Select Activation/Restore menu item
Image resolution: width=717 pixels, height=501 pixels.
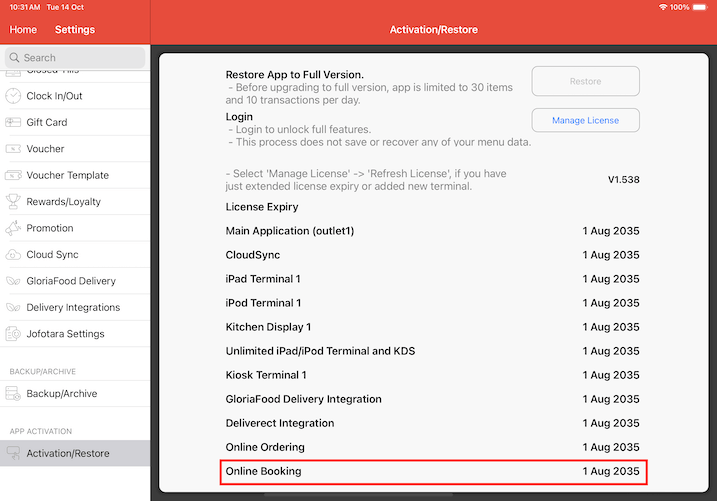tap(75, 453)
